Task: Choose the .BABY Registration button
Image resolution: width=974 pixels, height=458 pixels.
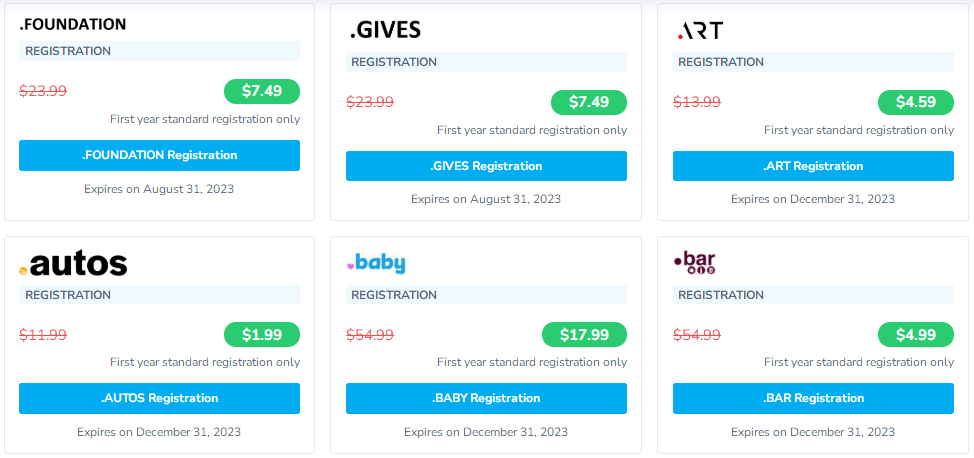Action: pyautogui.click(x=486, y=398)
